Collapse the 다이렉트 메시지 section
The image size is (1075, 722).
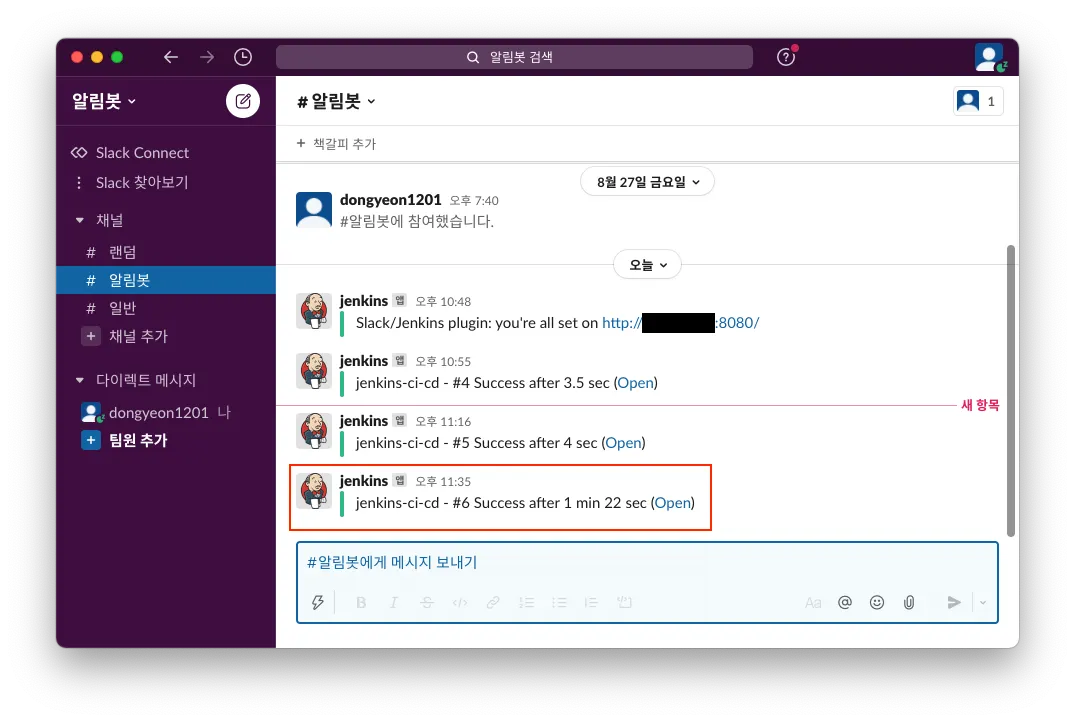(x=80, y=380)
